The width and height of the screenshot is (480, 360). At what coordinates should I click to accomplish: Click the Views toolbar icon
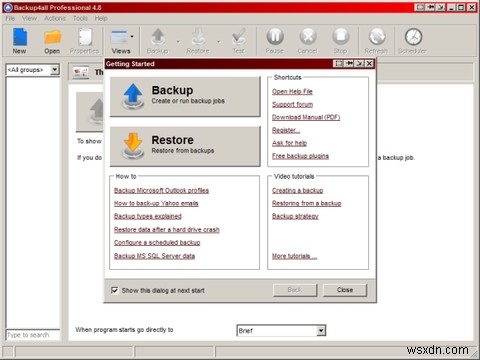pyautogui.click(x=119, y=37)
